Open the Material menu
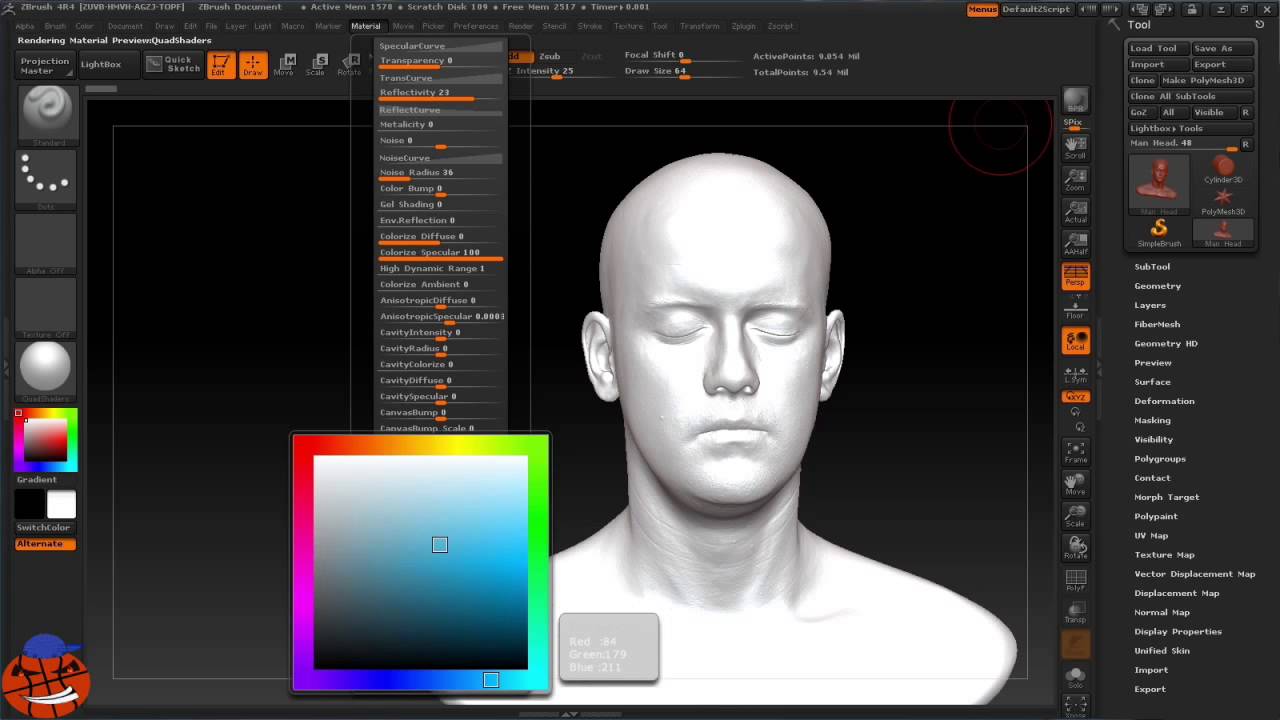The image size is (1280, 720). click(x=366, y=26)
